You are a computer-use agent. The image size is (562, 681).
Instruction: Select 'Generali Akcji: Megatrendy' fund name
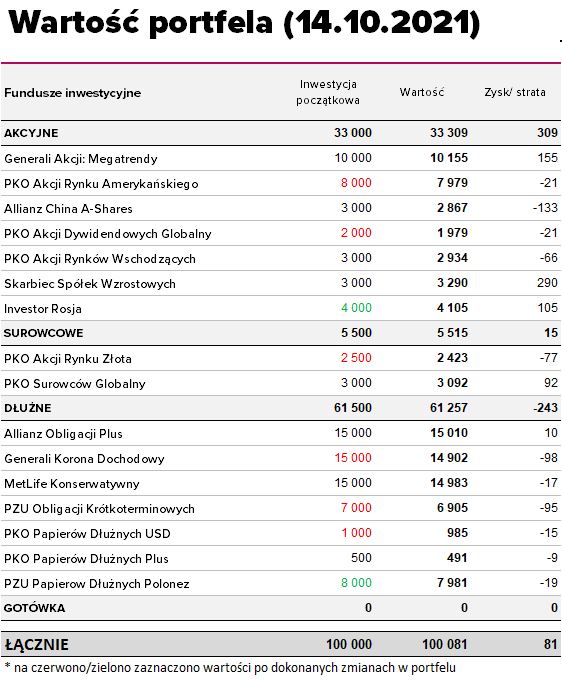[81, 159]
